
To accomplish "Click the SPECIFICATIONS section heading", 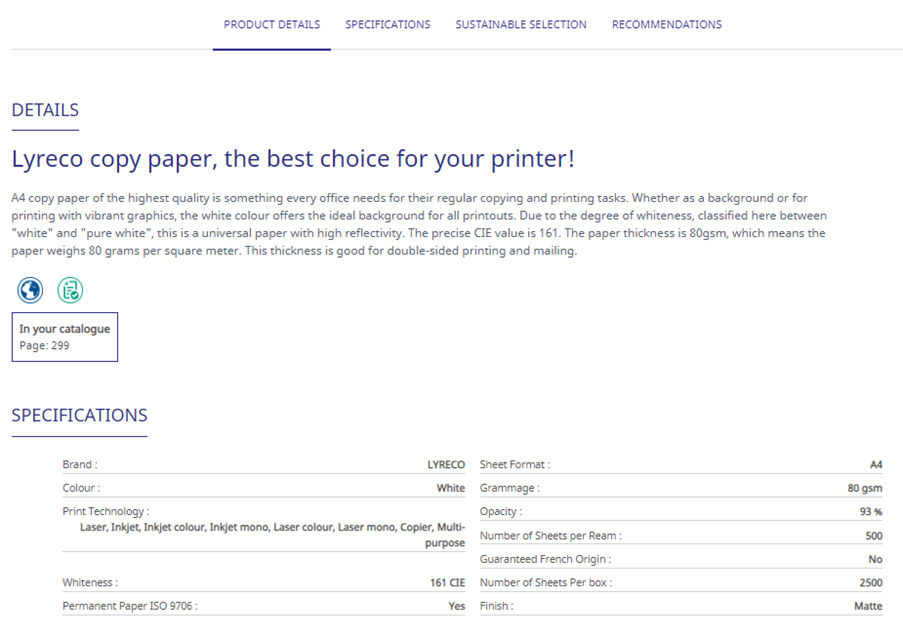I will [79, 415].
